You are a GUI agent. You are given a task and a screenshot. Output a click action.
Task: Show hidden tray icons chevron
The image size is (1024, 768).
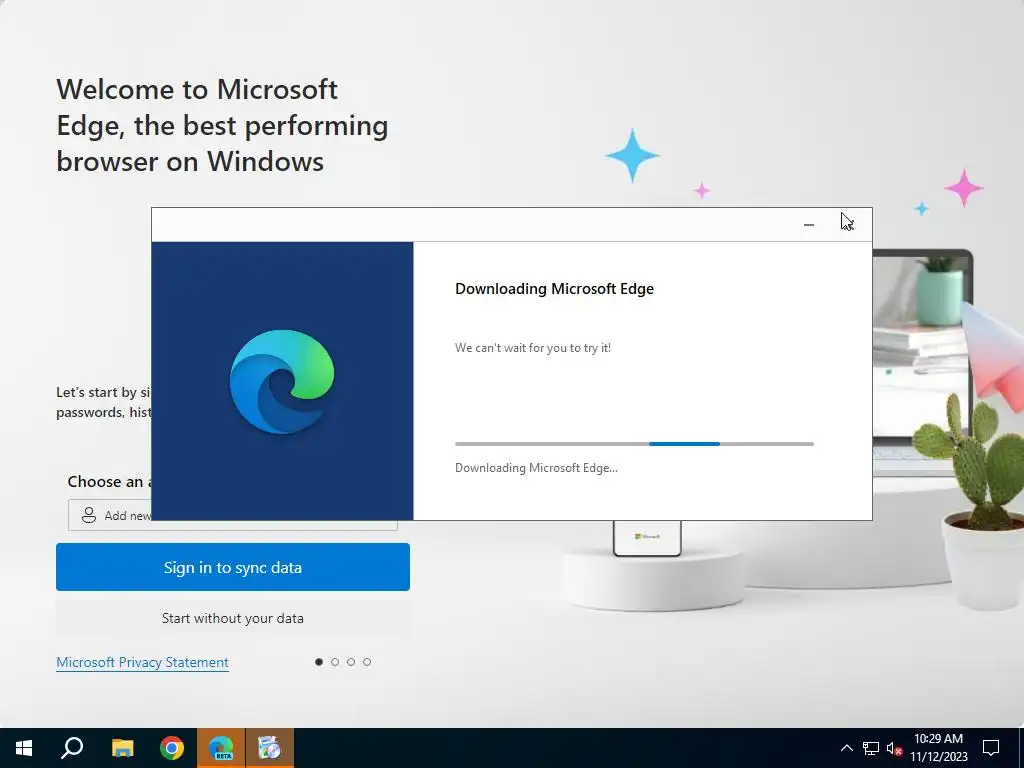click(846, 748)
